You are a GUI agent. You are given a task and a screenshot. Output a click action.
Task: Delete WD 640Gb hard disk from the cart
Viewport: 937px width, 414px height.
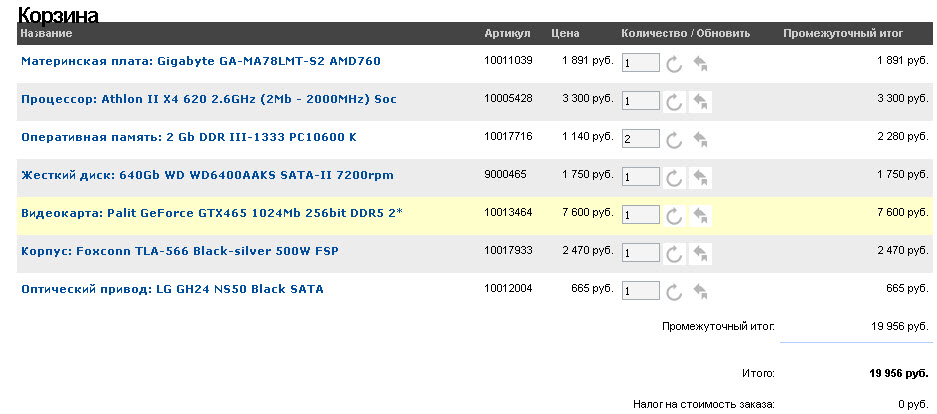click(x=700, y=178)
